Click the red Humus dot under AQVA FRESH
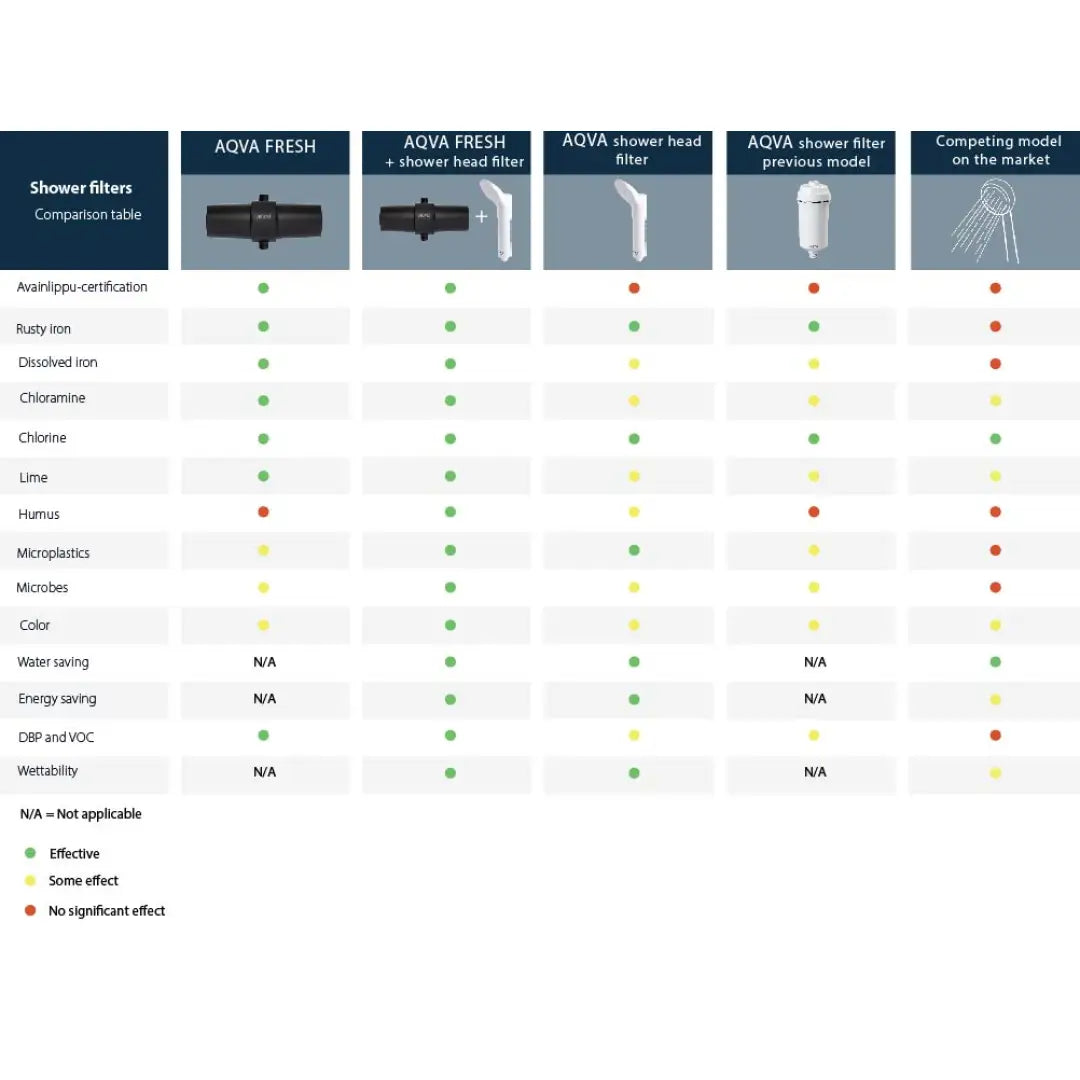This screenshot has height=1080, width=1080. 264,512
